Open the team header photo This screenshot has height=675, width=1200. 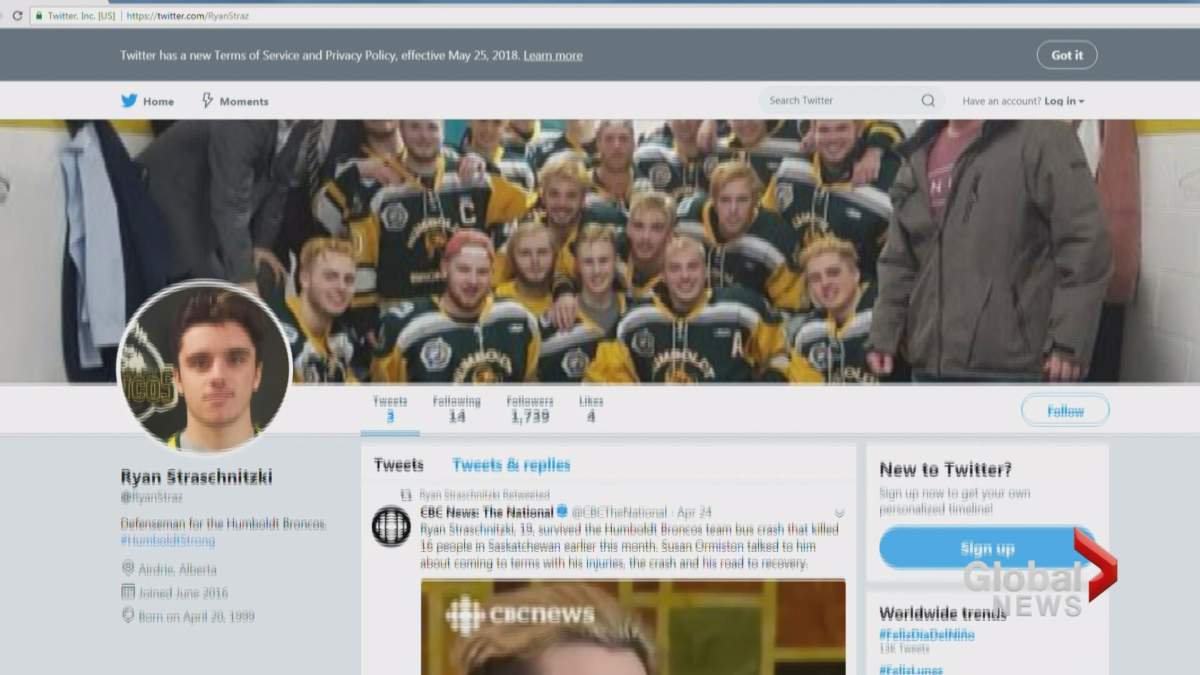point(600,251)
